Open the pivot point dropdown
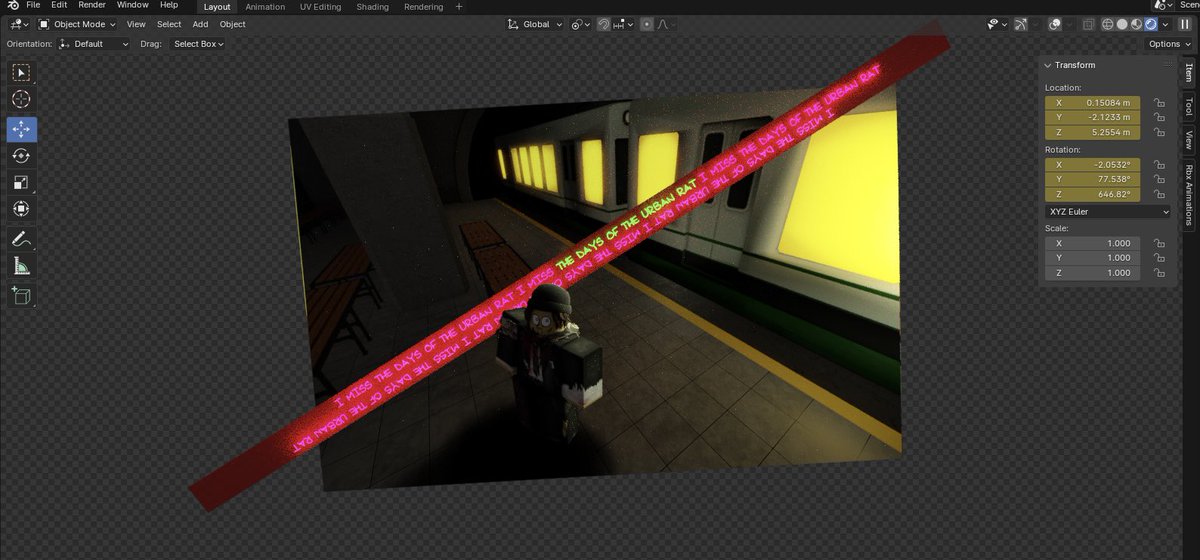Viewport: 1200px width, 560px height. [x=581, y=24]
